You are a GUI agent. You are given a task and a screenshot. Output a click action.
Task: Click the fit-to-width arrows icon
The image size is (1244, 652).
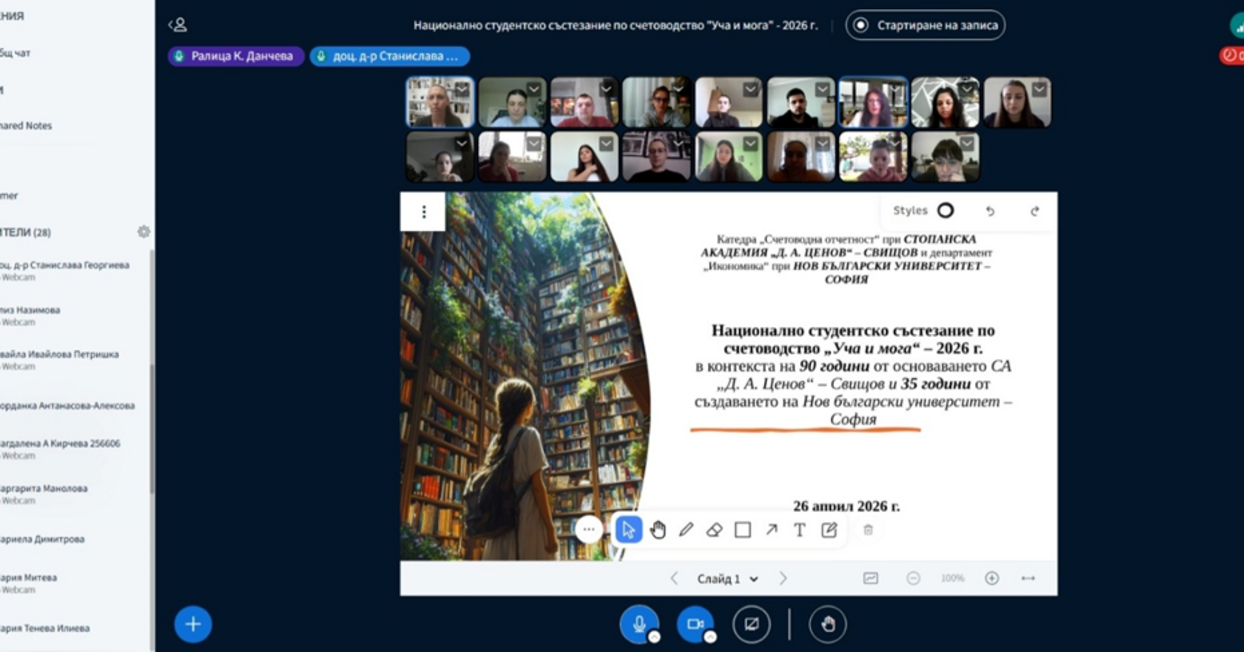(x=1028, y=578)
